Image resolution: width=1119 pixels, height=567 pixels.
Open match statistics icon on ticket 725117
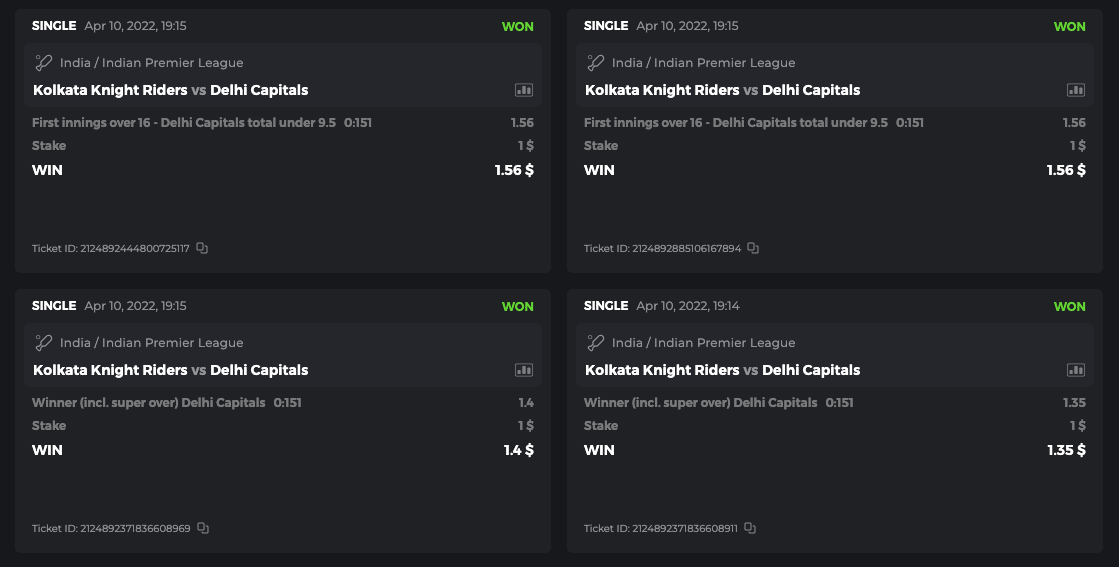pos(524,90)
